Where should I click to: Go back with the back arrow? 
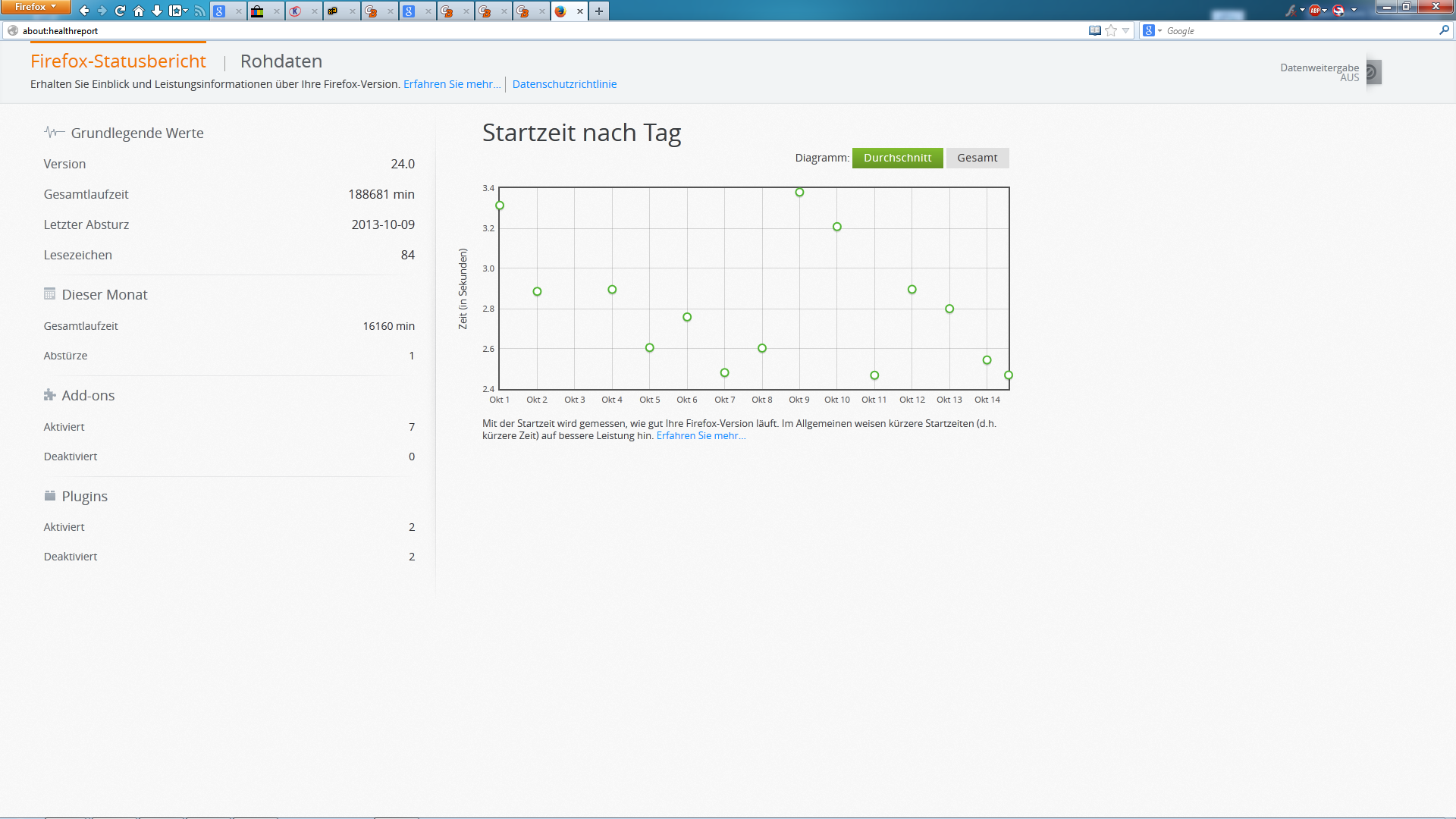coord(83,11)
